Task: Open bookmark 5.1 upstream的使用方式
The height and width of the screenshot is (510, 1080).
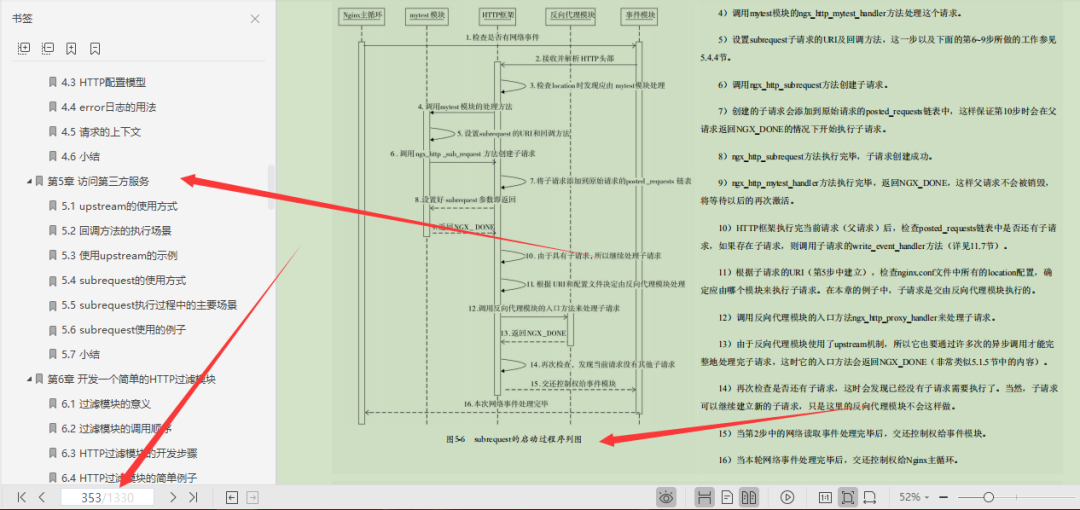Action: [x=120, y=206]
